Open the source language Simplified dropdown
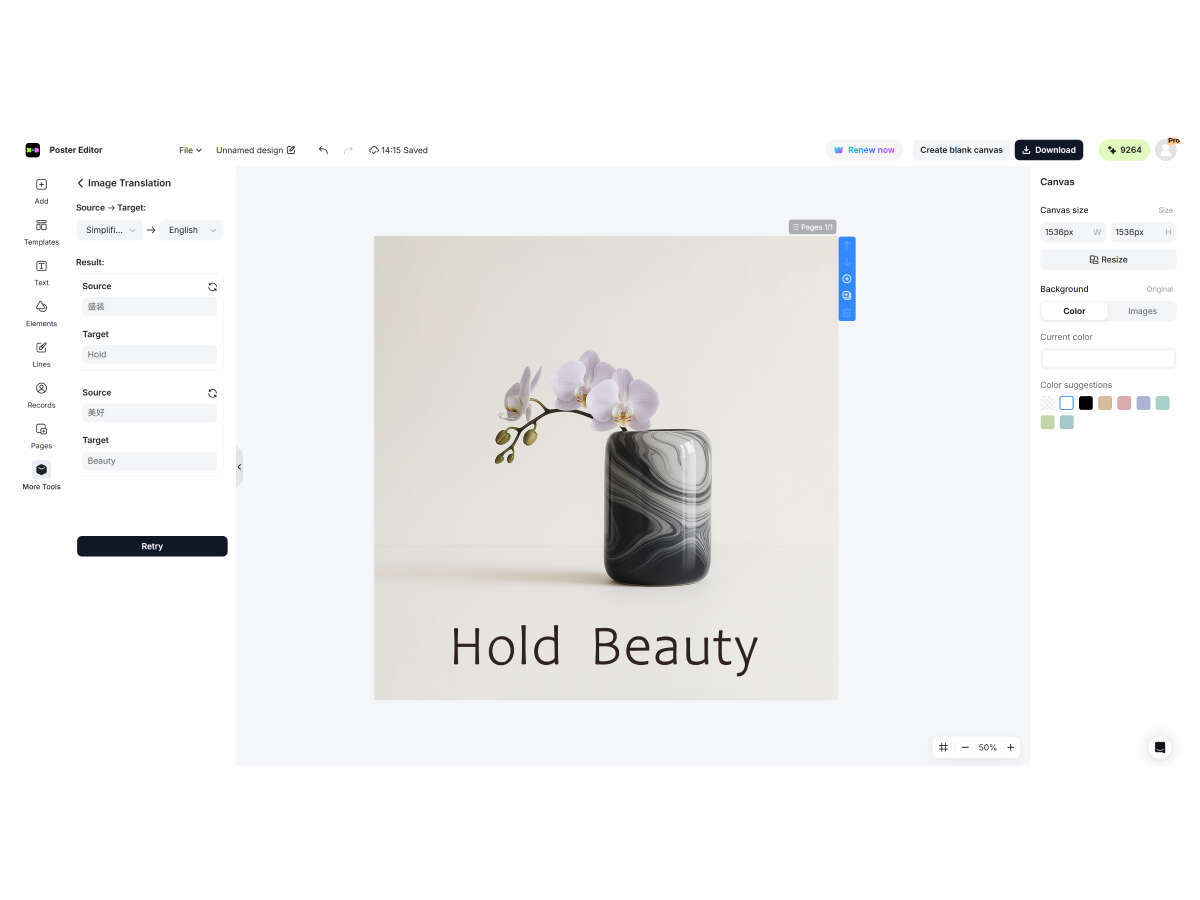Screen dimensions: 1200x900 (x=110, y=230)
